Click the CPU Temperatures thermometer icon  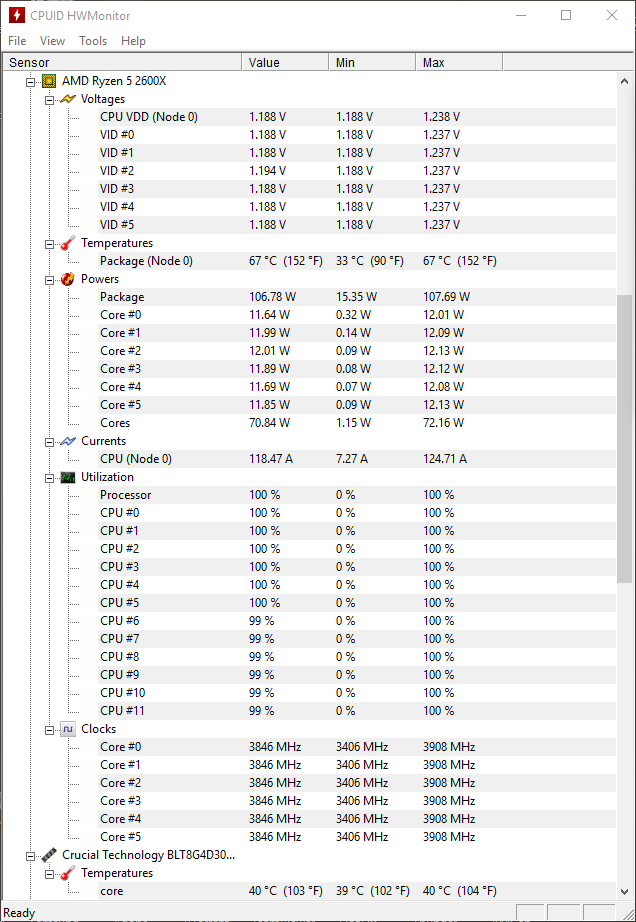pyautogui.click(x=67, y=243)
